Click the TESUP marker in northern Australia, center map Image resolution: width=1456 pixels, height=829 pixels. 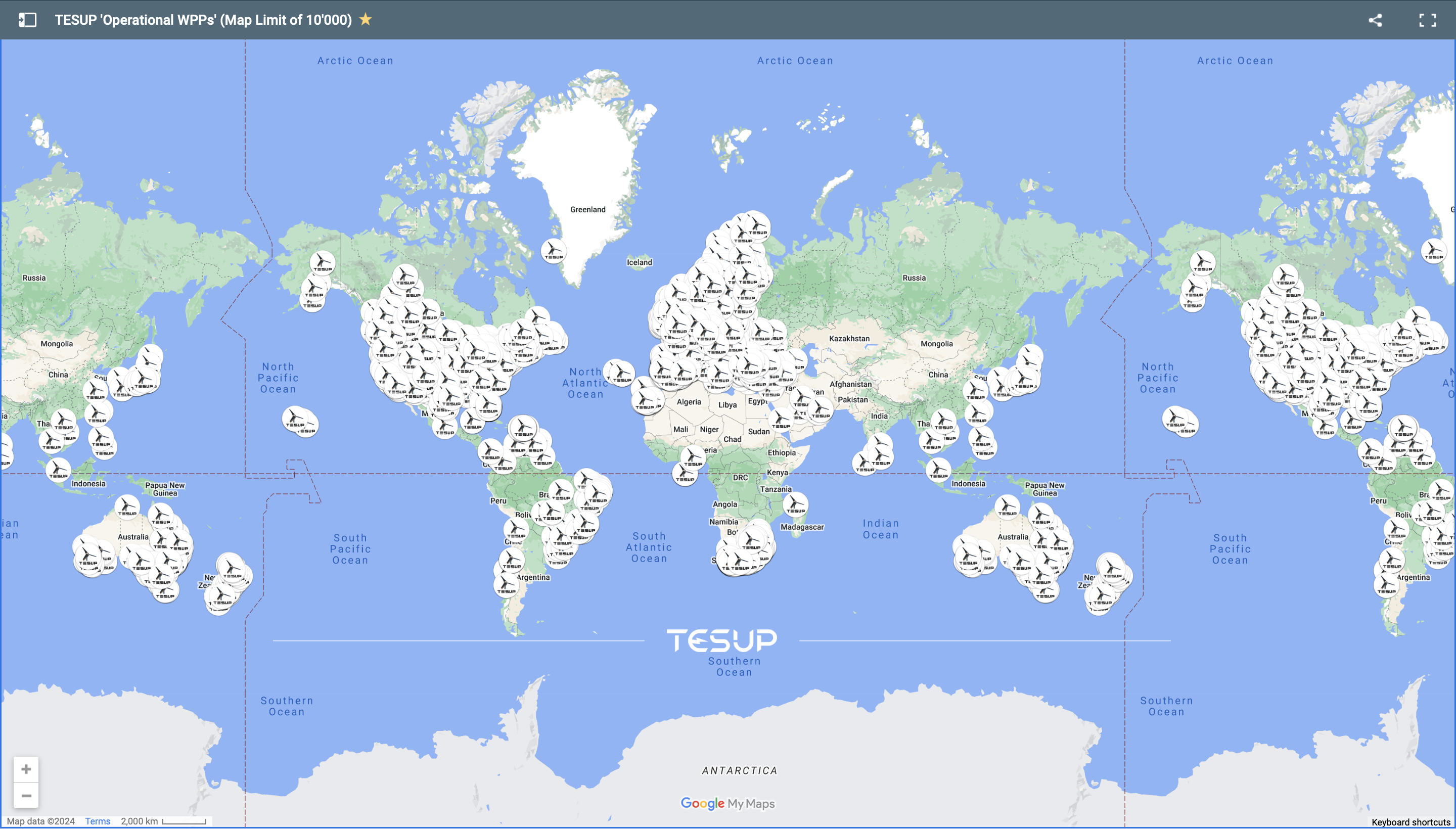pyautogui.click(x=1007, y=508)
